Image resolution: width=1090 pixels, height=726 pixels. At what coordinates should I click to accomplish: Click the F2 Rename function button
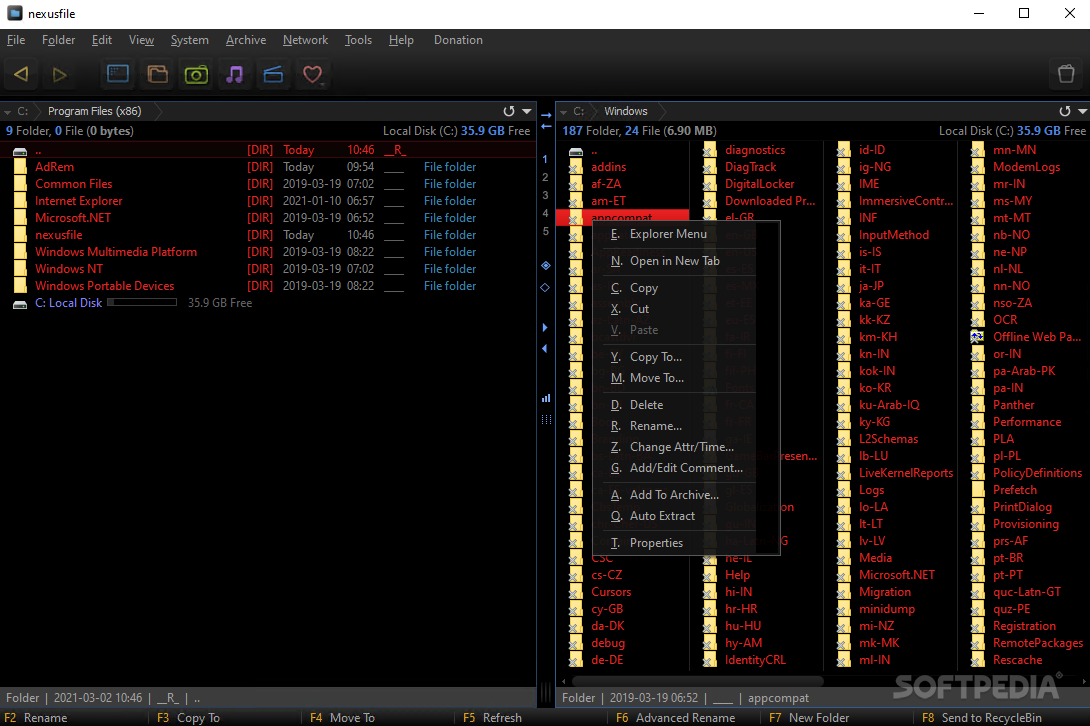click(36, 718)
